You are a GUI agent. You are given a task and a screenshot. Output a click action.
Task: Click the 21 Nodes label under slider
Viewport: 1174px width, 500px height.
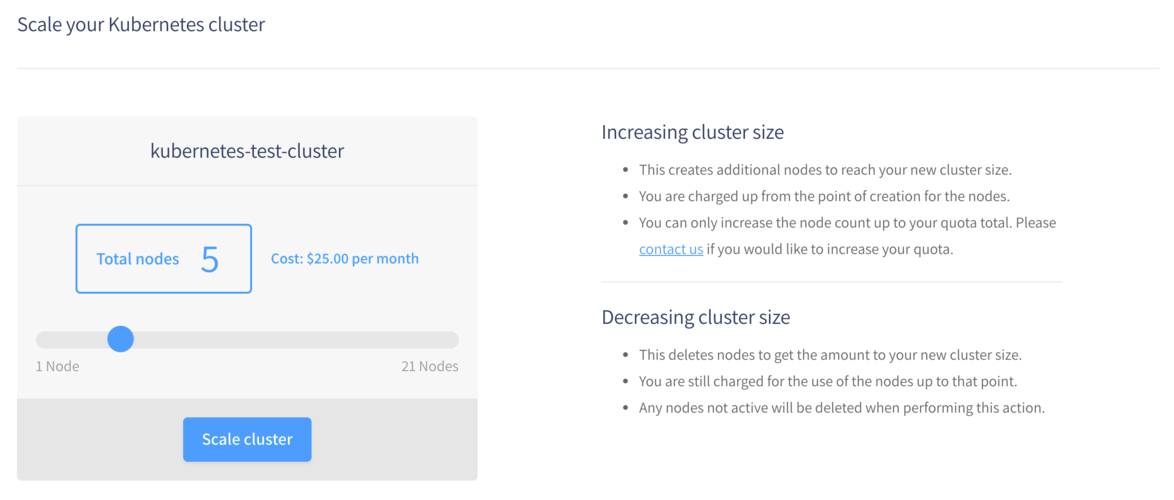pos(430,367)
